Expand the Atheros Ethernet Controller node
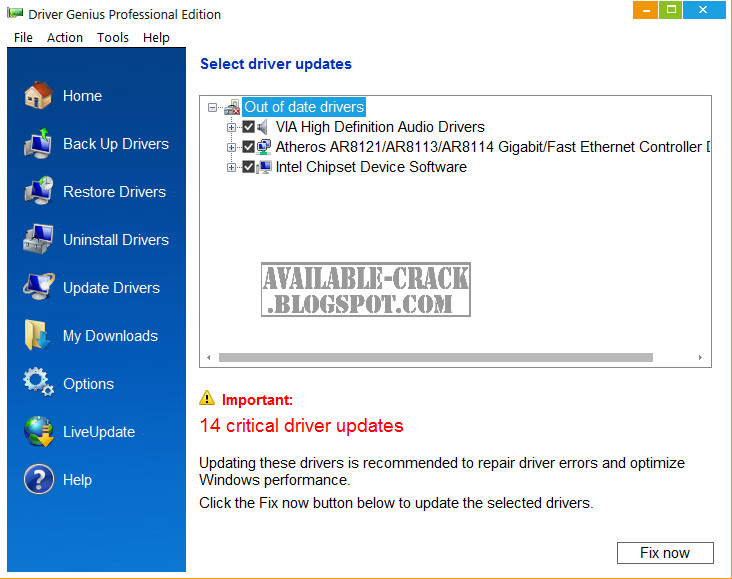This screenshot has width=732, height=579. click(x=231, y=147)
